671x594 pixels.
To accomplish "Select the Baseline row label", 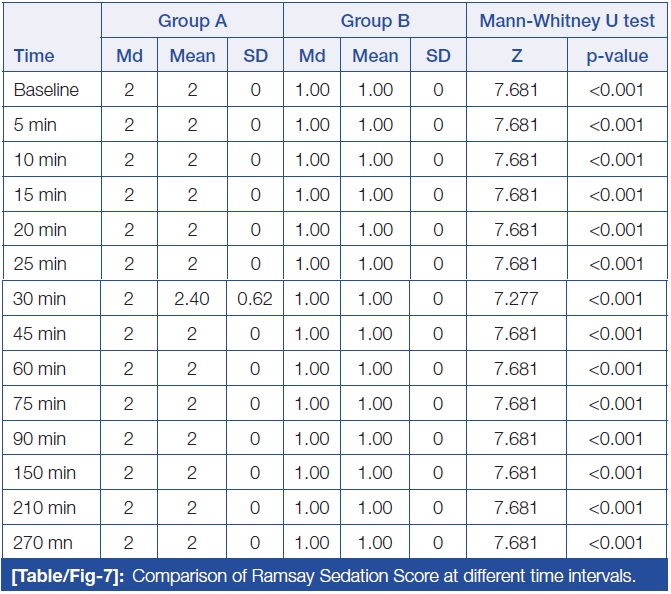I will point(46,91).
